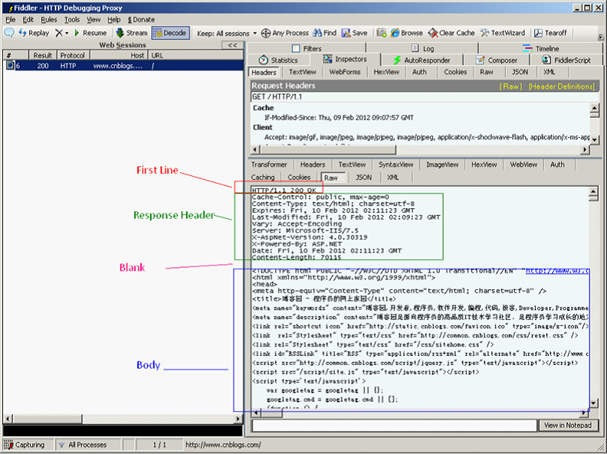
Task: Switch to the Log tab
Action: [423, 48]
